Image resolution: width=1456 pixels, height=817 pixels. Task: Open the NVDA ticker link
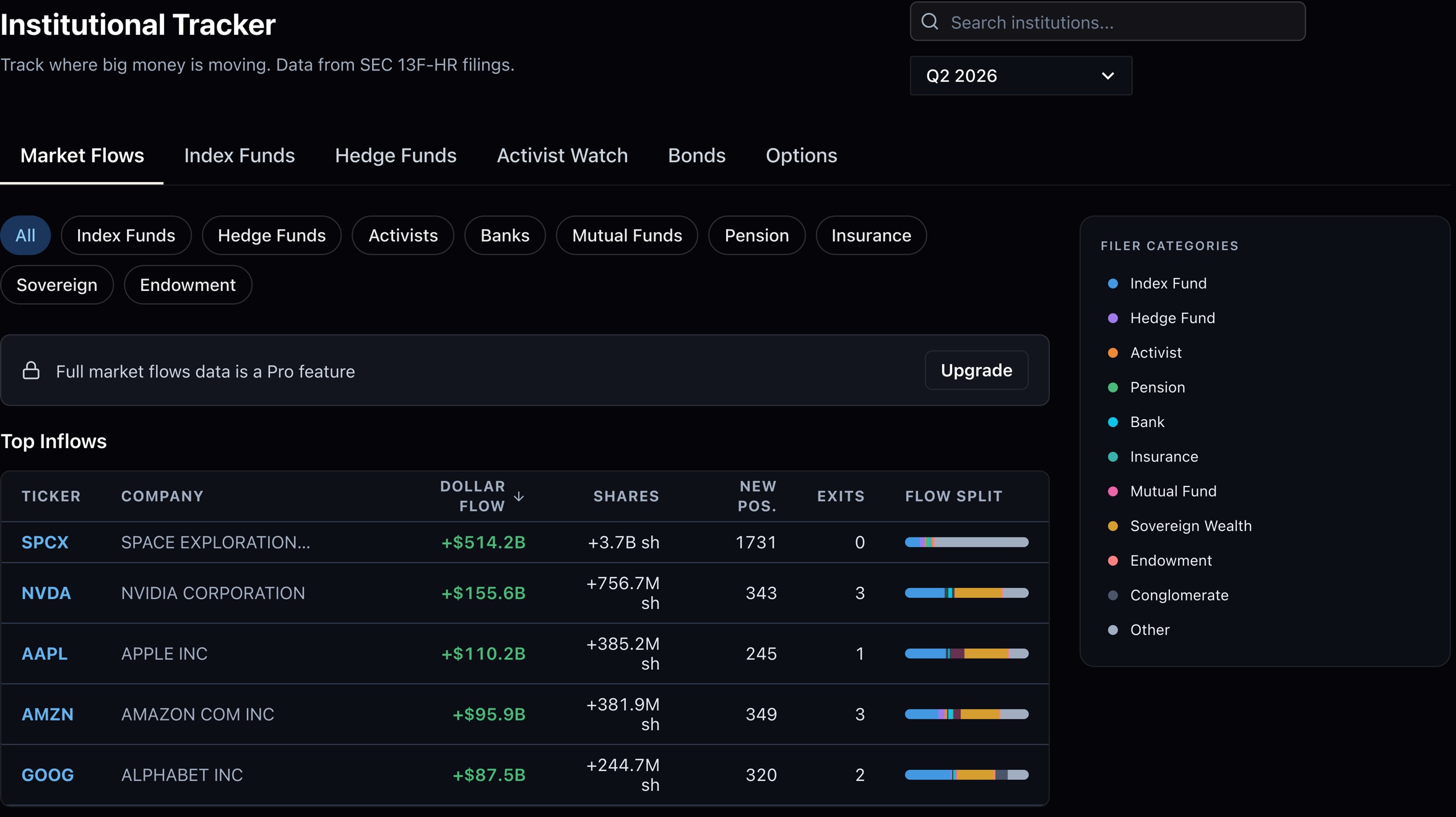(x=46, y=593)
